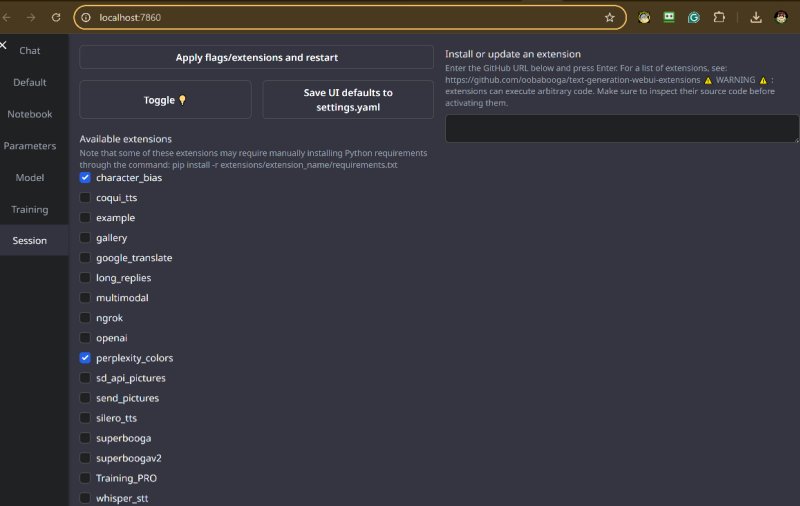Viewport: 800px width, 506px height.
Task: Click the browser forward arrow
Action: click(30, 17)
